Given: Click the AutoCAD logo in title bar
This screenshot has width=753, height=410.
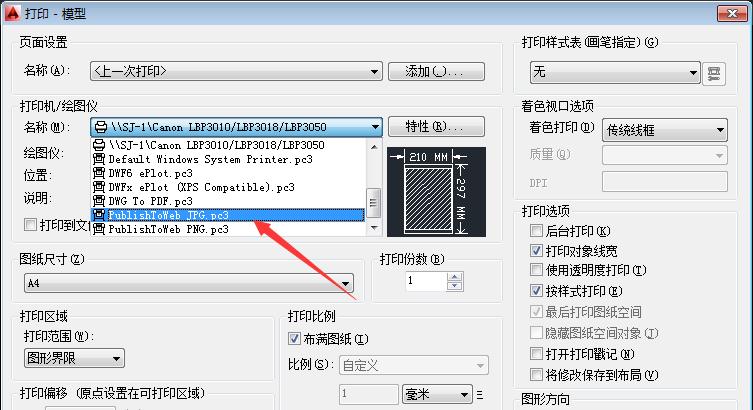Looking at the screenshot, I should click(x=12, y=13).
